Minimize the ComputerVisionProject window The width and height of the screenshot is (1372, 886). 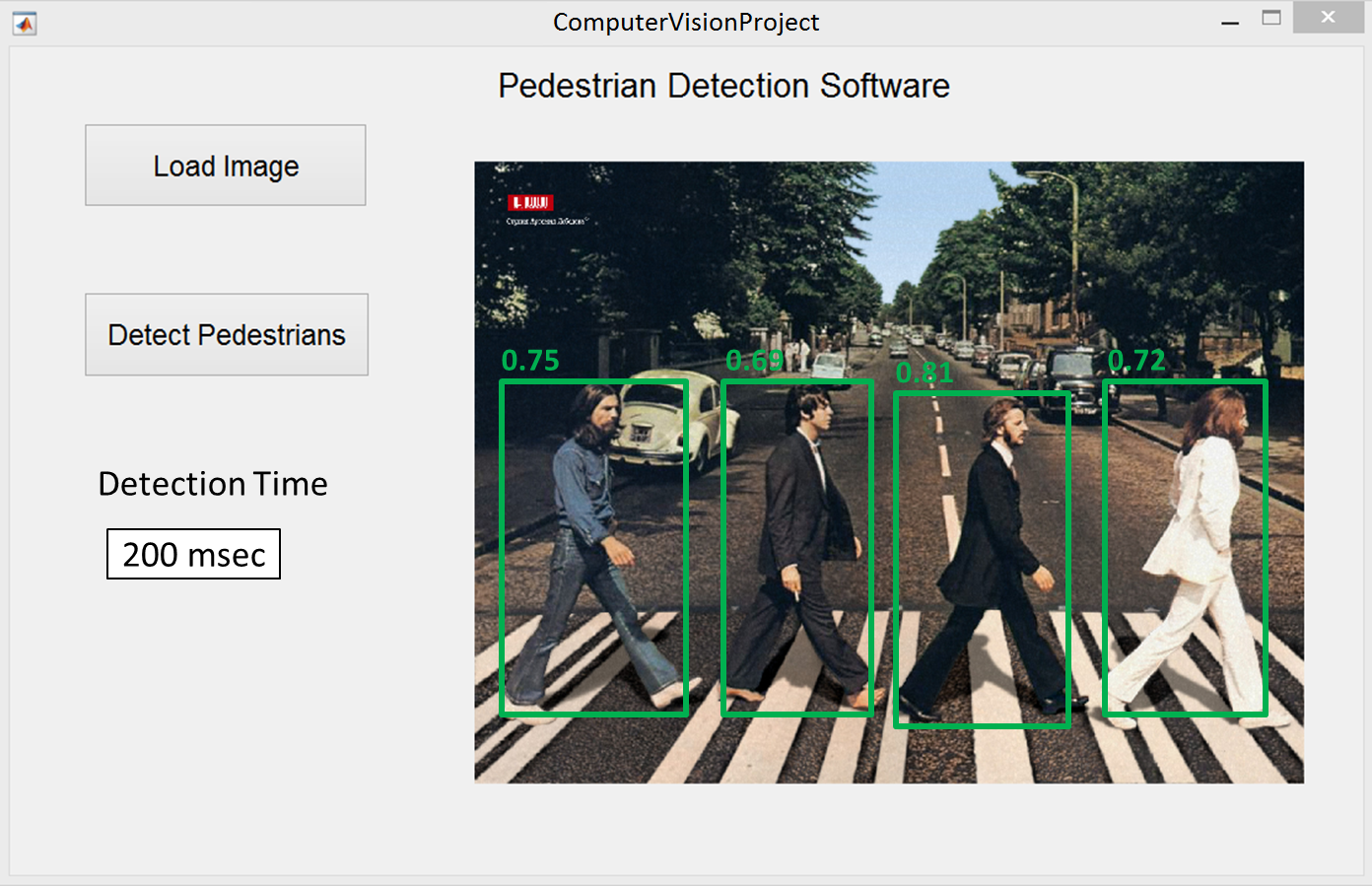[1230, 21]
